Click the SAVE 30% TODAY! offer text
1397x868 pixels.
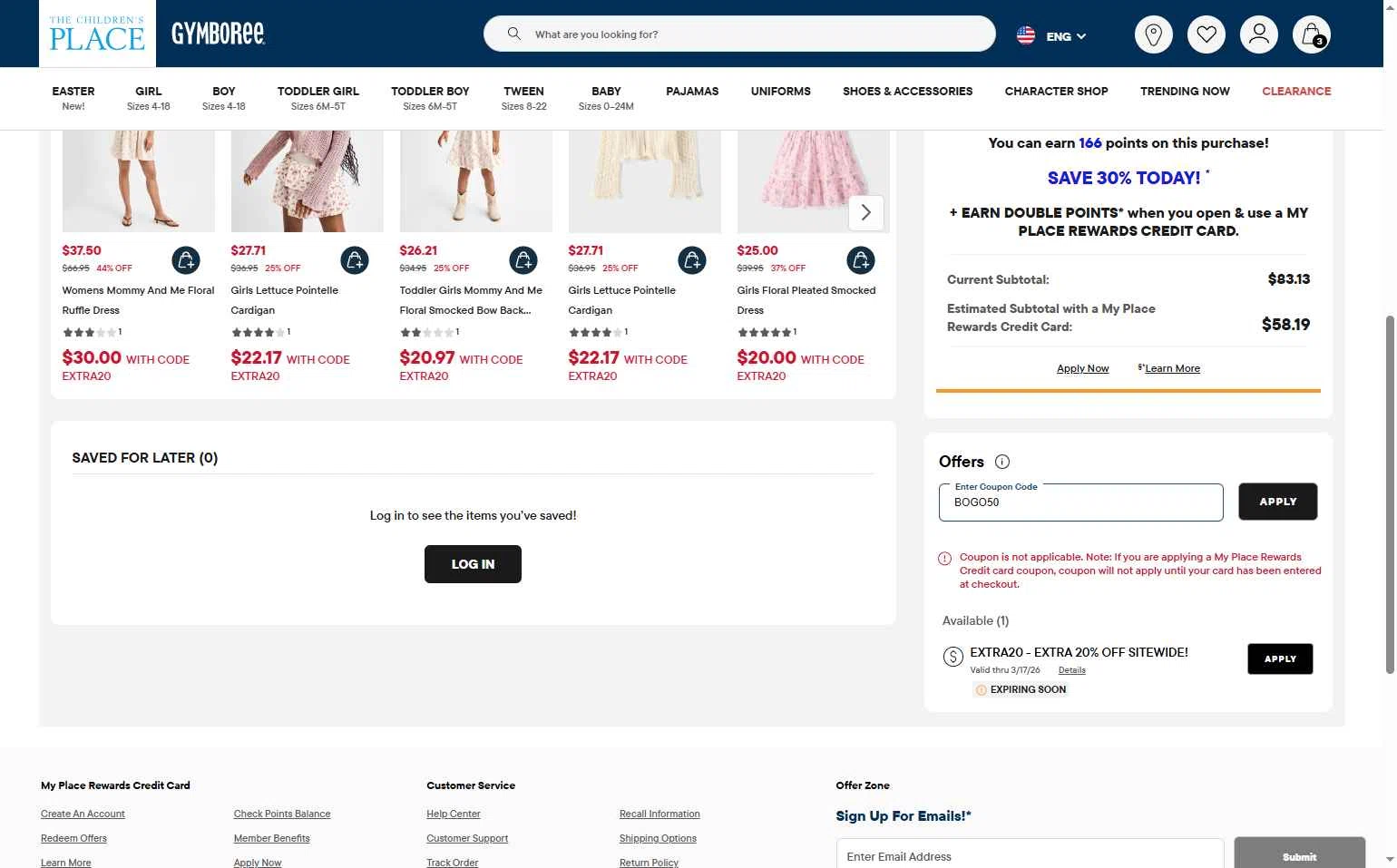pos(1124,178)
